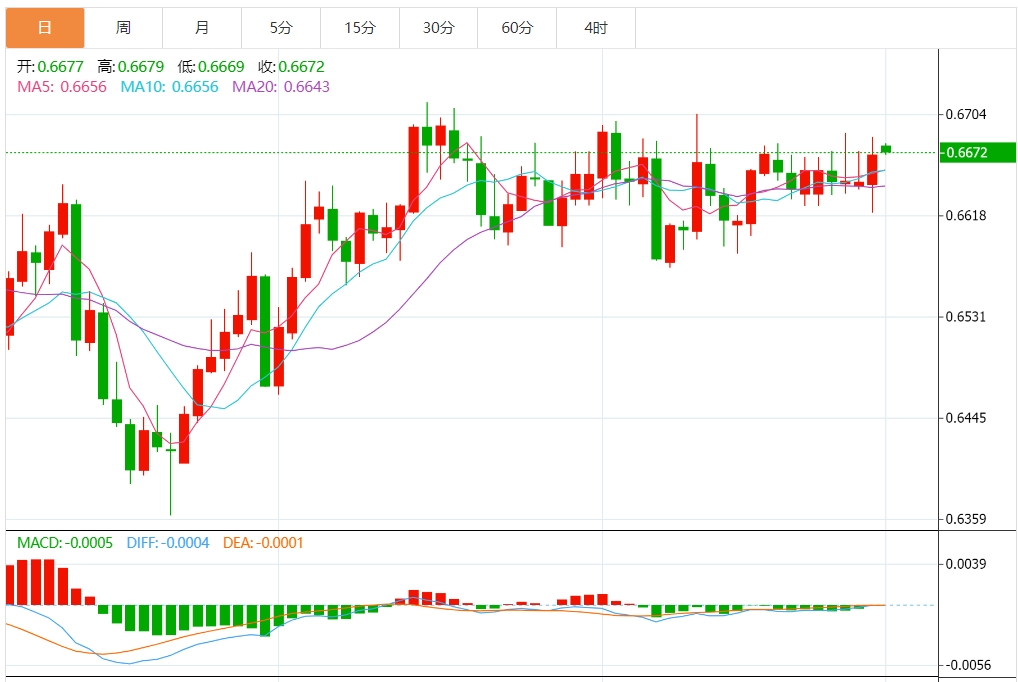Viewport: 1018px width, 682px height.
Task: Click the MA10: 0.6656 indicator label
Action: (169, 87)
